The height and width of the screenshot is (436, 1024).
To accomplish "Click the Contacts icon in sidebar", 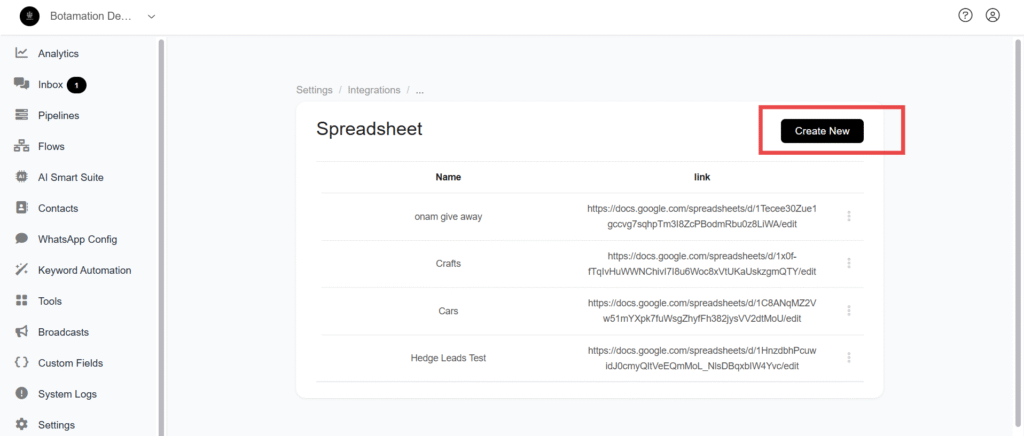I will [21, 208].
